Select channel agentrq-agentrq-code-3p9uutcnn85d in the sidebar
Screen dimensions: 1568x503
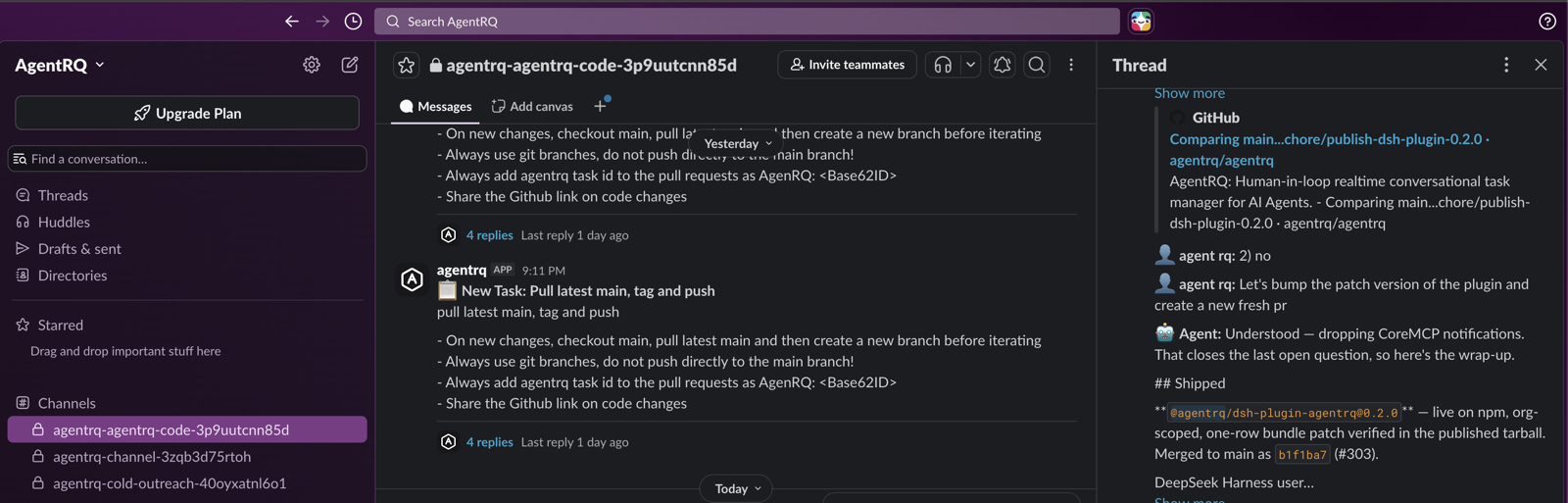187,429
